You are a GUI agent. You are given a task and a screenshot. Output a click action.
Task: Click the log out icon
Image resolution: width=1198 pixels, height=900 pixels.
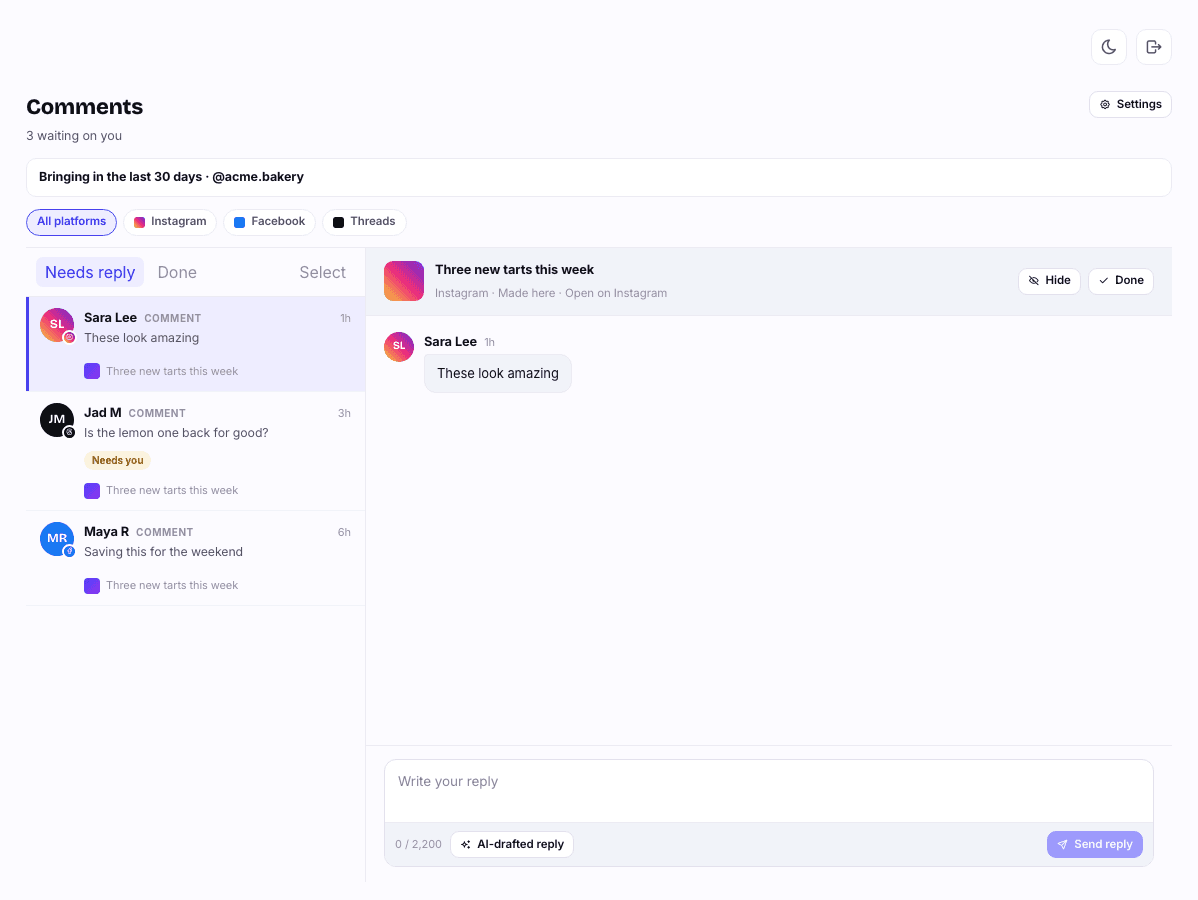click(1154, 47)
